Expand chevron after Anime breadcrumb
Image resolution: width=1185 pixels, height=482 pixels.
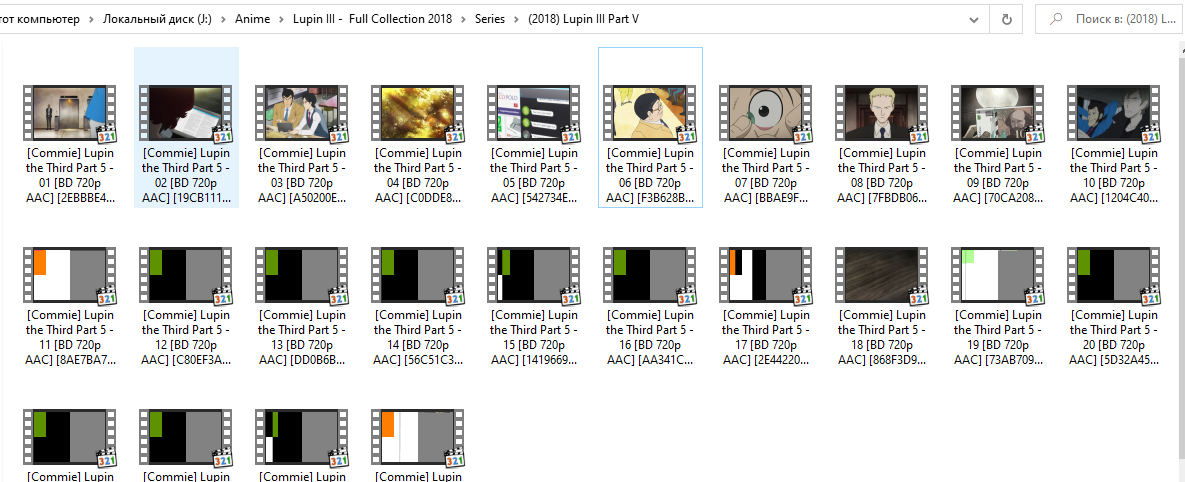(281, 20)
